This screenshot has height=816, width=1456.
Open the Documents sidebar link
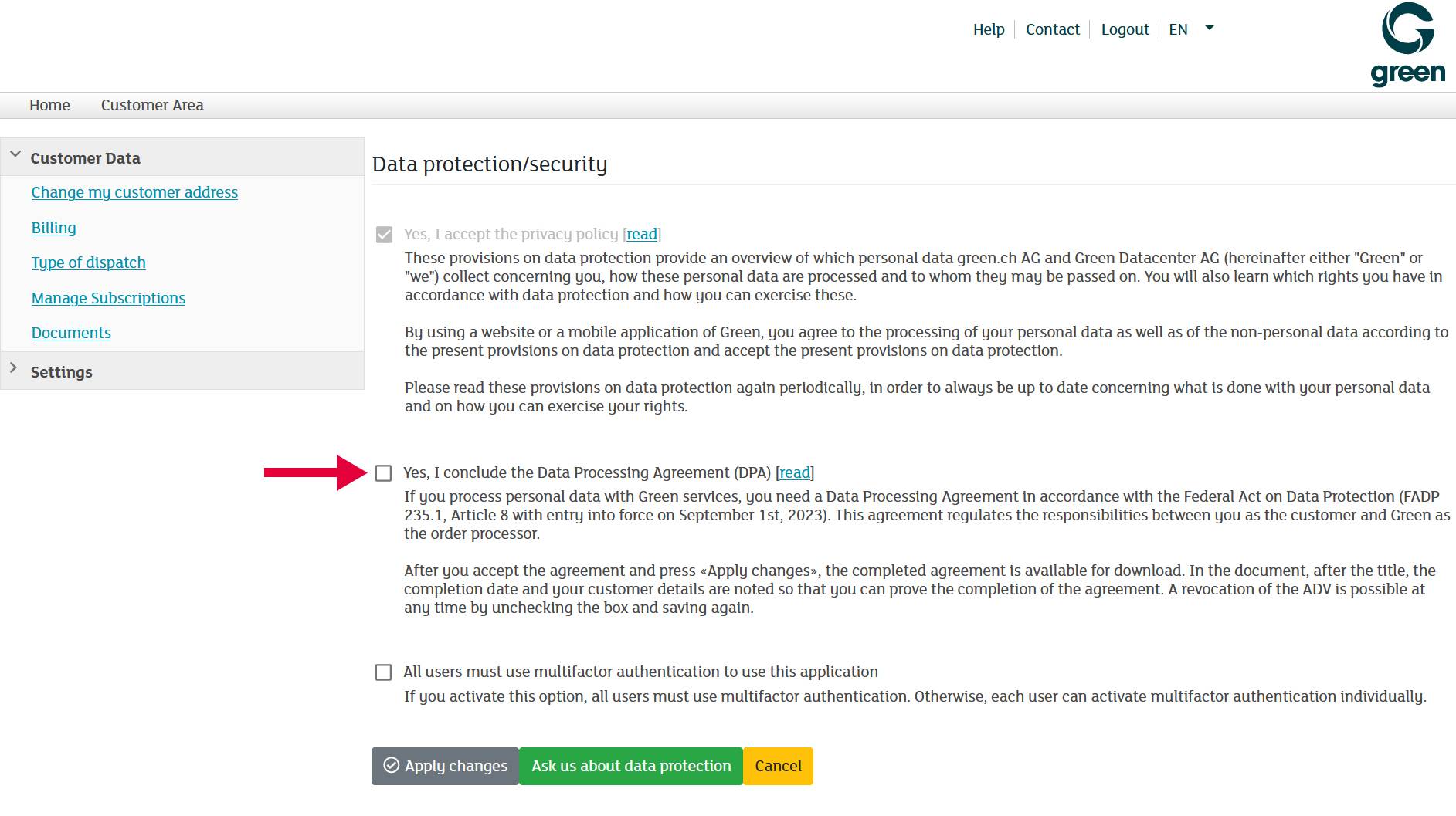pyautogui.click(x=71, y=333)
